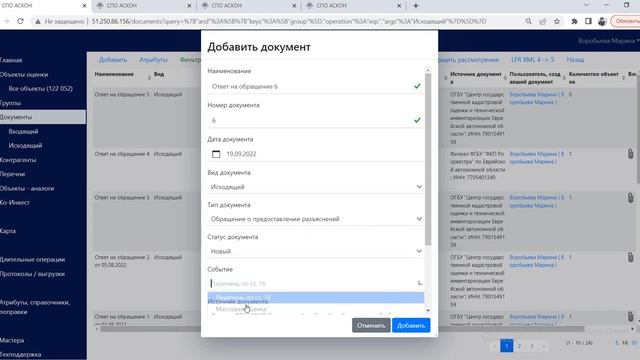
Task: Open 'Ко-Инвест' in the sidebar
Action: [x=15, y=202]
